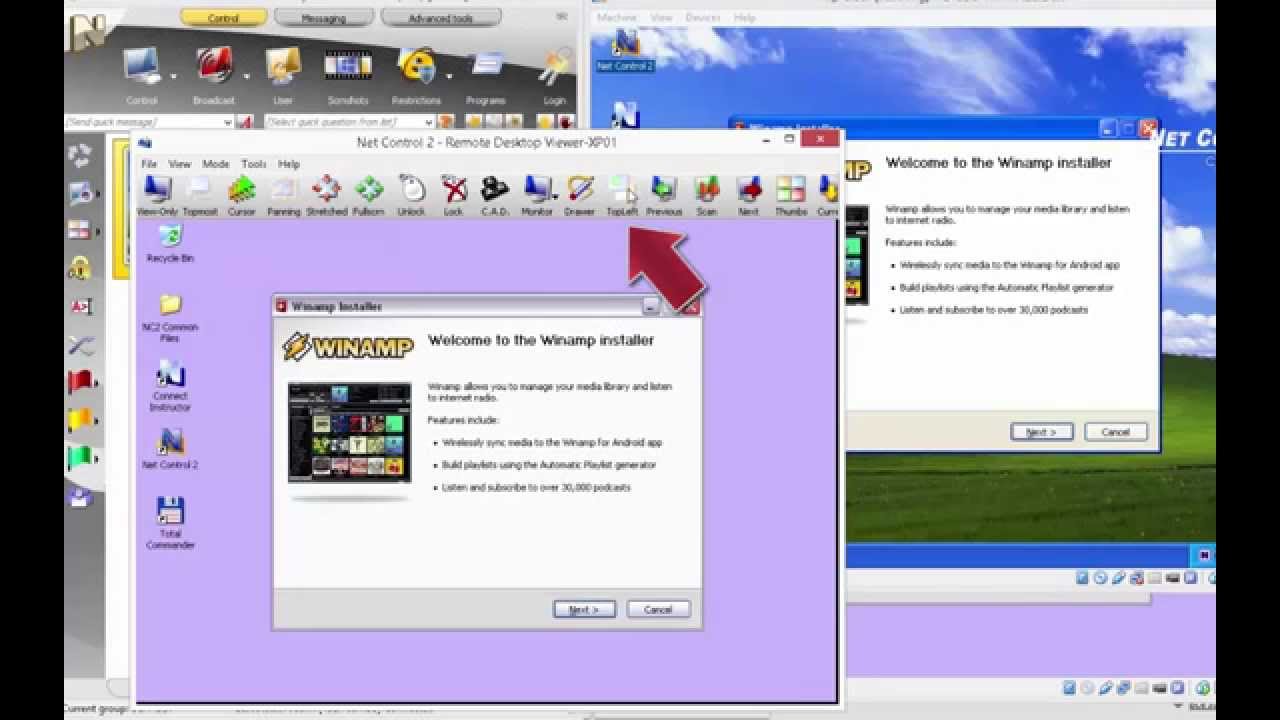Click the Control ribbon icon
The height and width of the screenshot is (720, 1280).
(x=142, y=75)
